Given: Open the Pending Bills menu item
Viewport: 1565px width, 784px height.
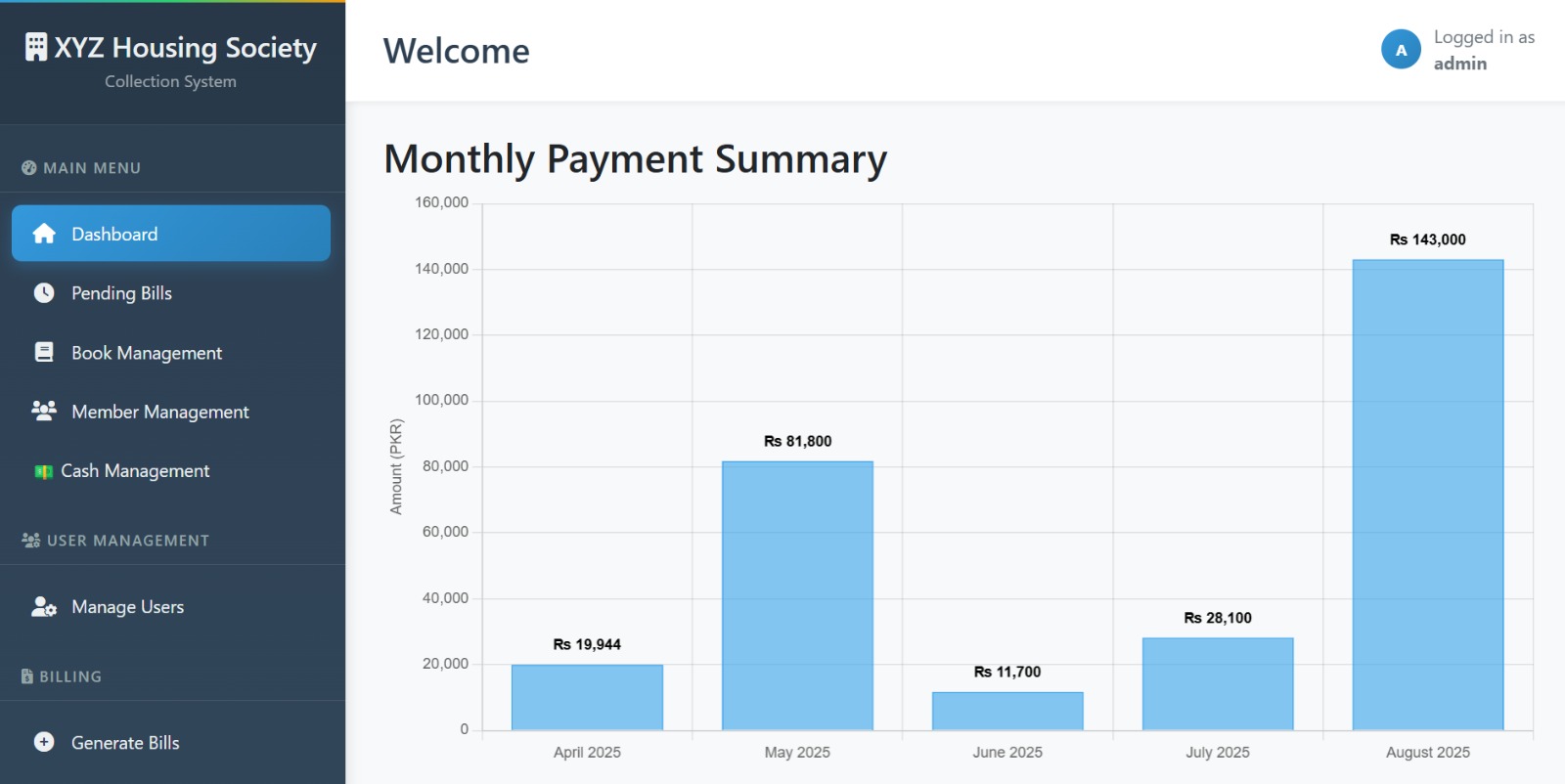Looking at the screenshot, I should (x=171, y=293).
